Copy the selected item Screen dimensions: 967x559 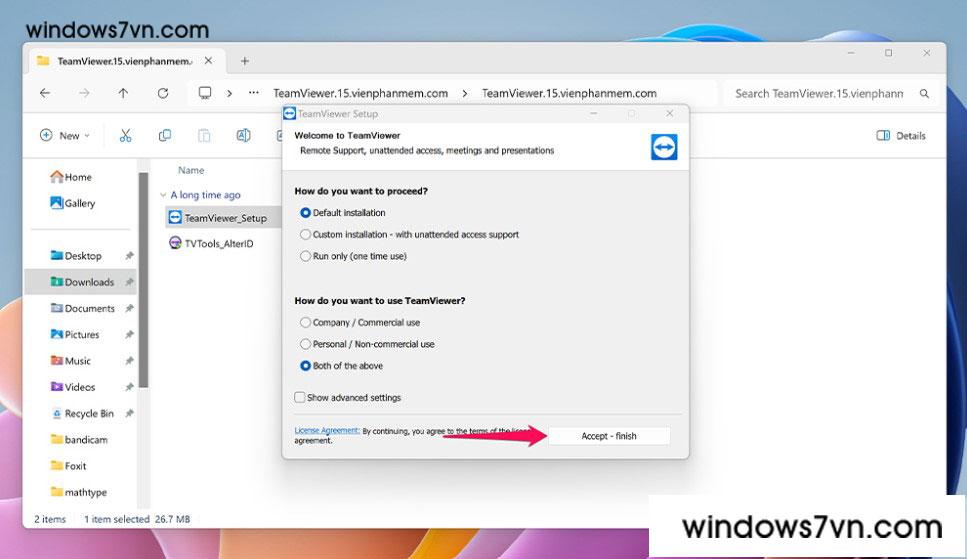click(x=165, y=136)
